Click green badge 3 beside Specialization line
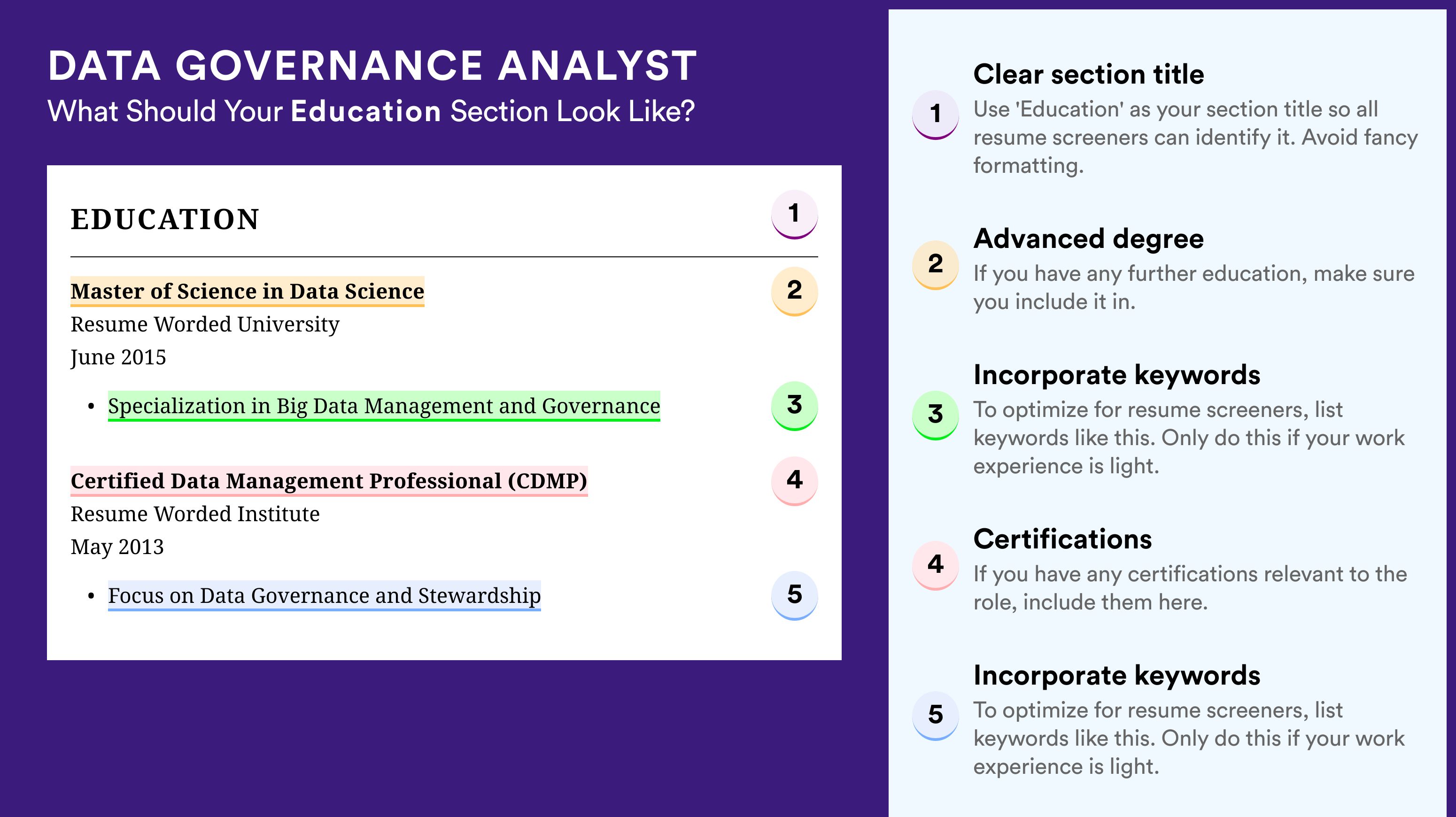This screenshot has width=1456, height=817. tap(794, 406)
